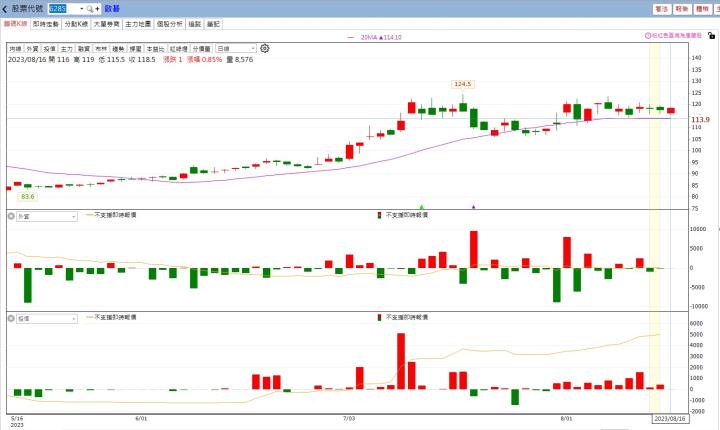Click the 0.85% percent change value

pos(211,60)
